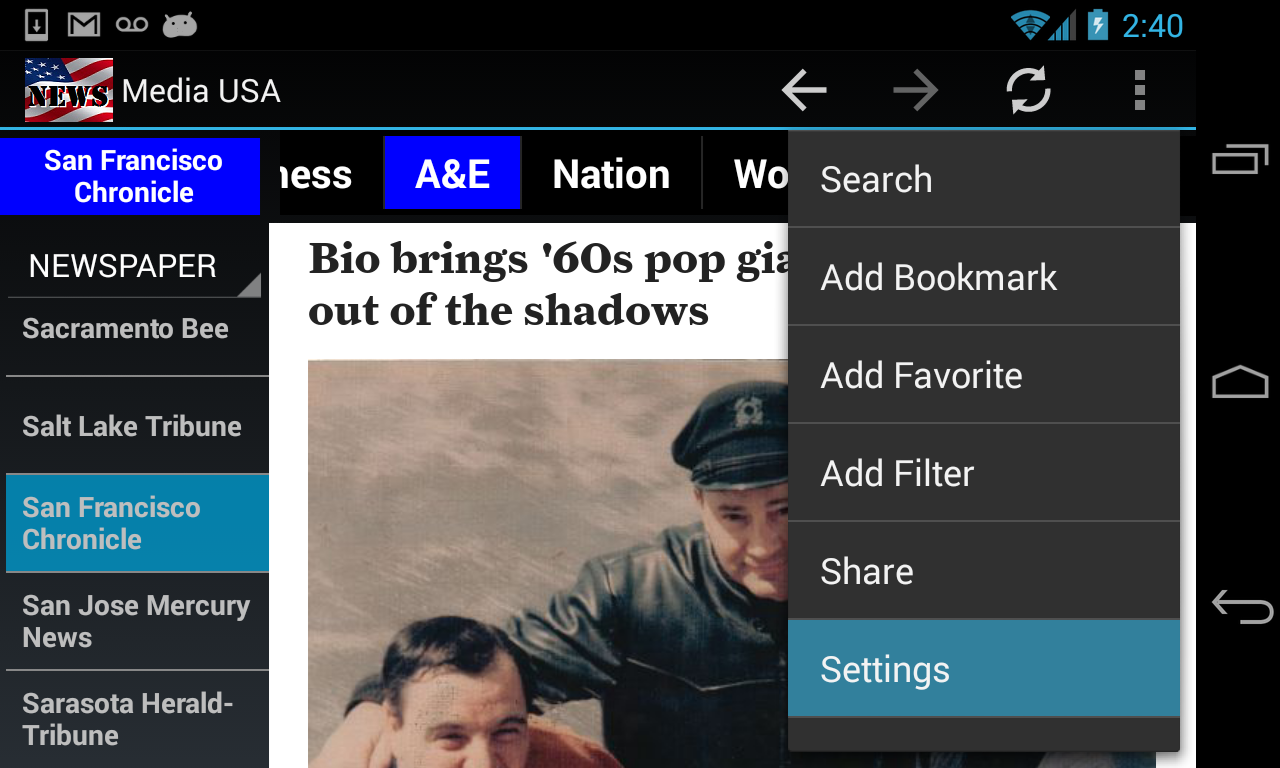Select Add Favorite in the menu
Image resolution: width=1280 pixels, height=768 pixels.
(x=984, y=375)
